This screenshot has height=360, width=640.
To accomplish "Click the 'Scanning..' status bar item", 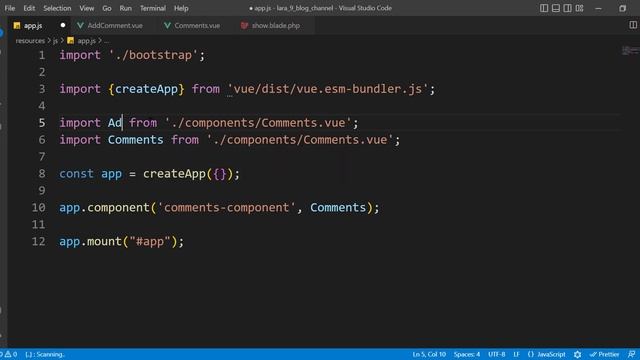I will coord(45,354).
